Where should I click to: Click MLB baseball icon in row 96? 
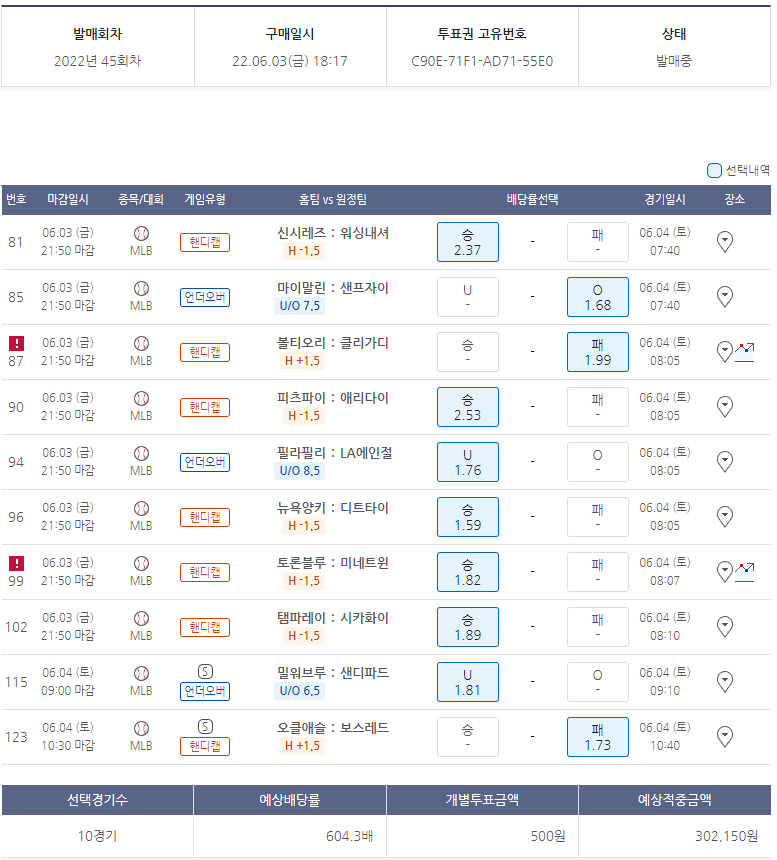(x=141, y=508)
